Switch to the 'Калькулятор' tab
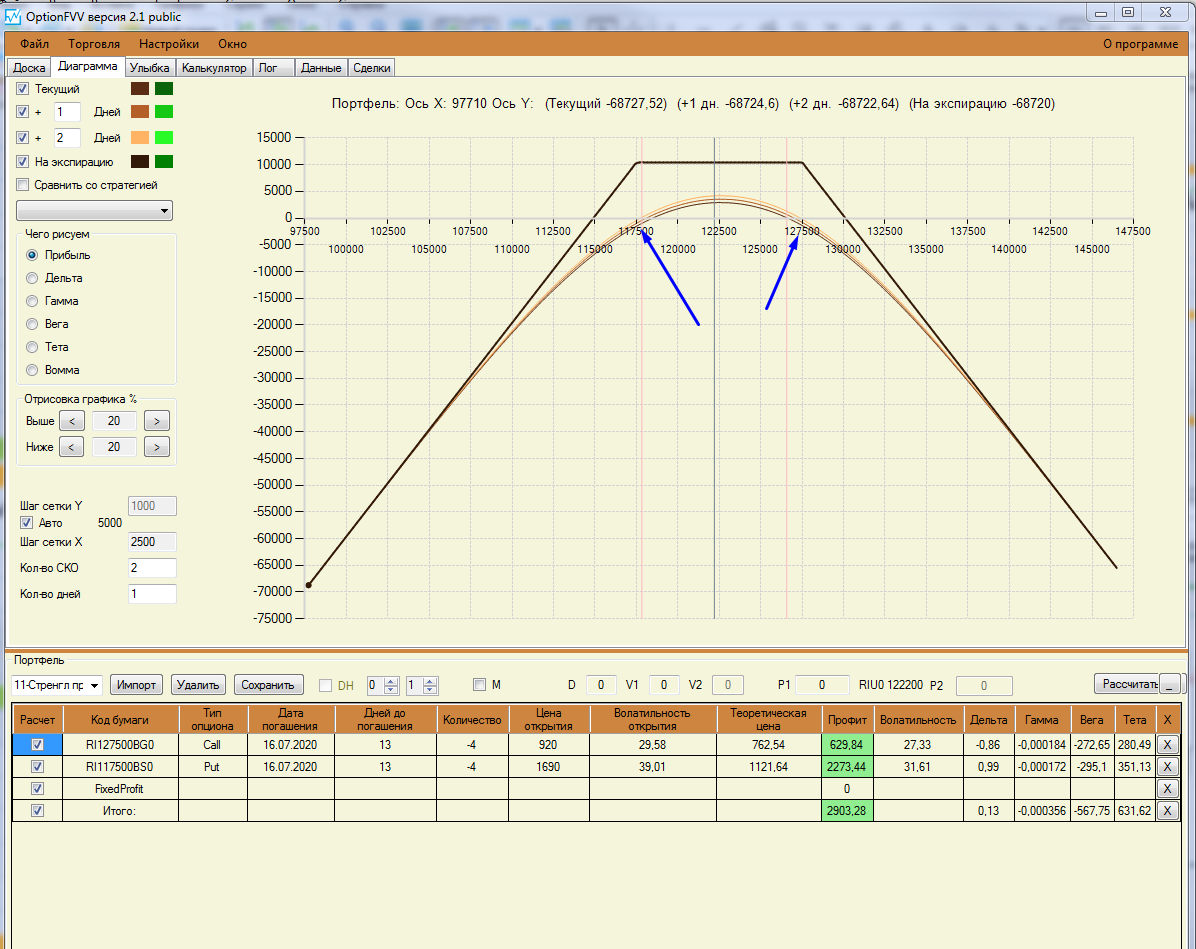The width and height of the screenshot is (1196, 949). tap(214, 68)
